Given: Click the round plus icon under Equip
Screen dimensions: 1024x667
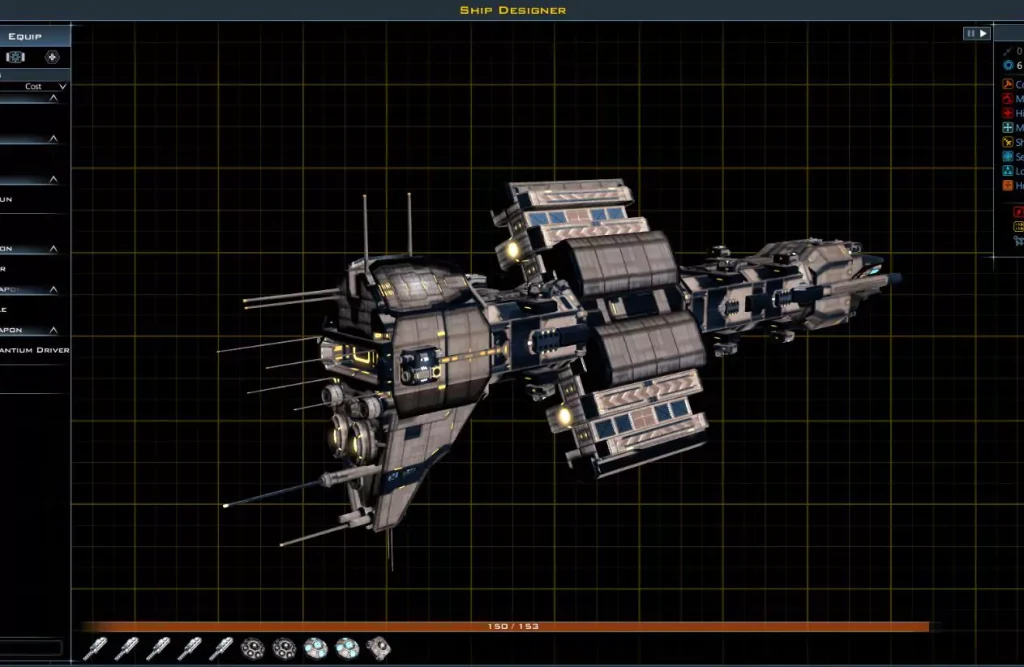Looking at the screenshot, I should [x=52, y=57].
